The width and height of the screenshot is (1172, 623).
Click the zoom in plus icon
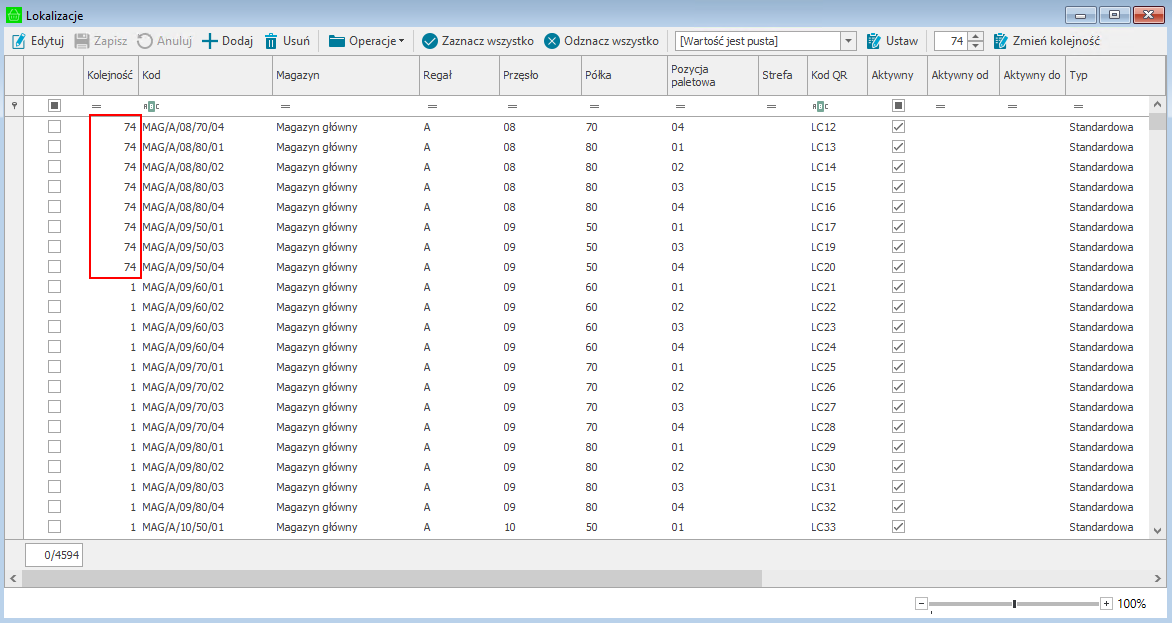(1106, 604)
